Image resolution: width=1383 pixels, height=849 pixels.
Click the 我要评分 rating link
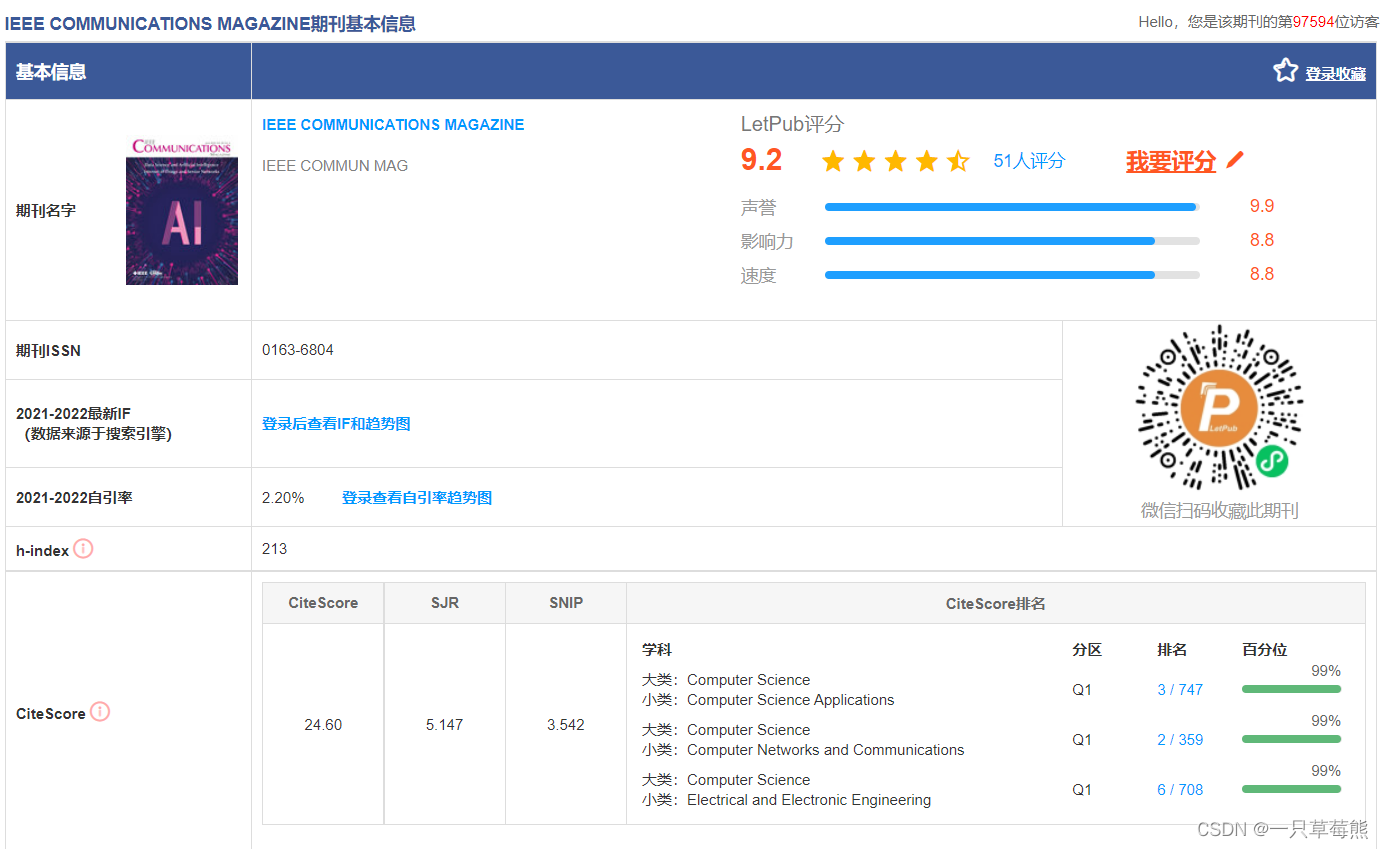click(1171, 161)
